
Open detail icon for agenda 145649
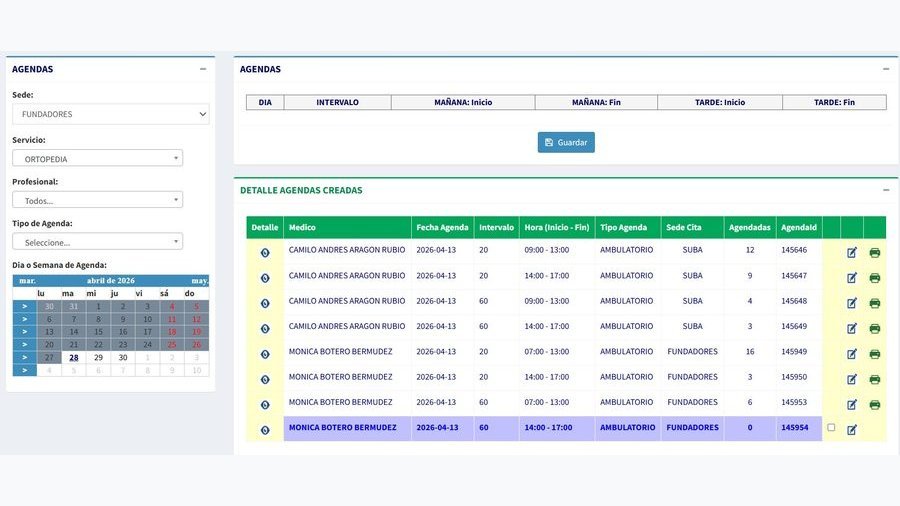coord(265,329)
